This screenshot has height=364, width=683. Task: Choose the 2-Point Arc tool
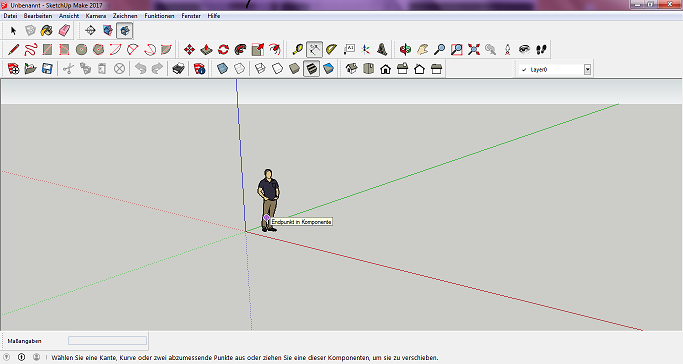(x=132, y=49)
